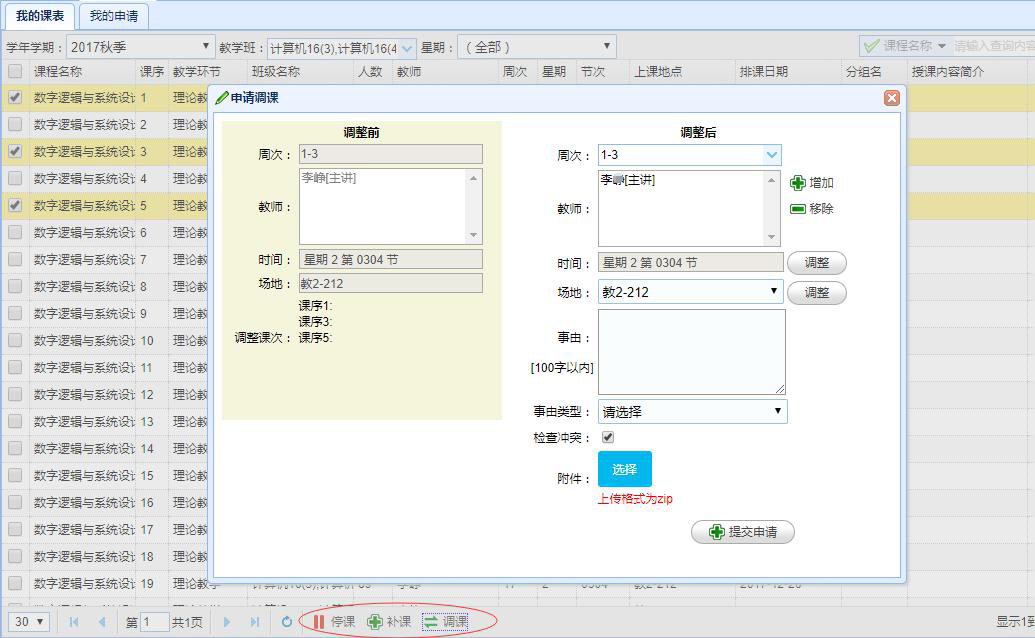Check the row for 课序 2
Image resolution: width=1035 pixels, height=638 pixels.
(15, 125)
